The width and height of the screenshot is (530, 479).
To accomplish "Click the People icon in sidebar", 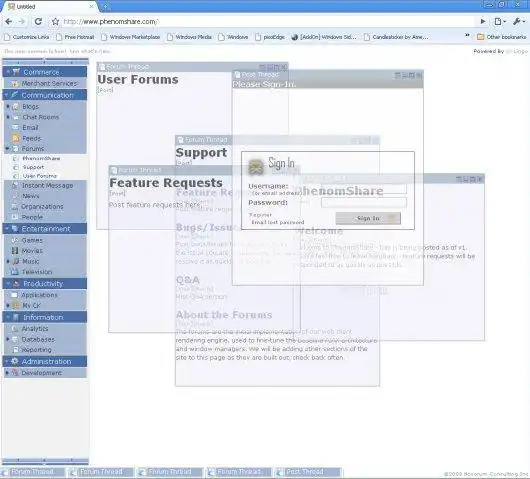I will pyautogui.click(x=15, y=217).
